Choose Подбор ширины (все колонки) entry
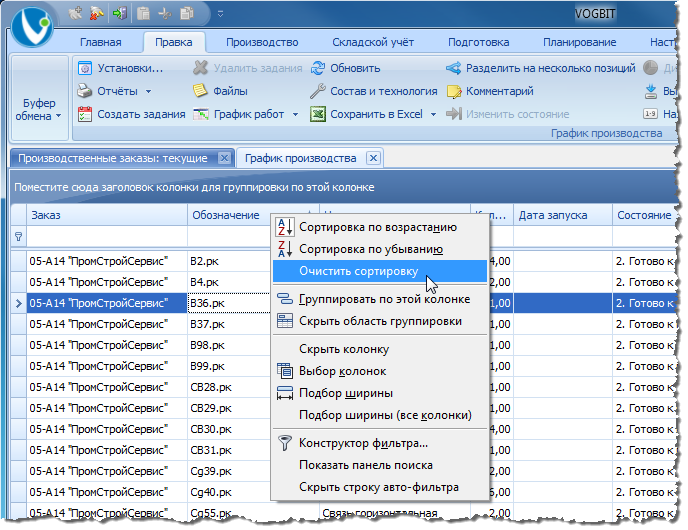Viewport: 688px width, 530px height. click(x=380, y=415)
